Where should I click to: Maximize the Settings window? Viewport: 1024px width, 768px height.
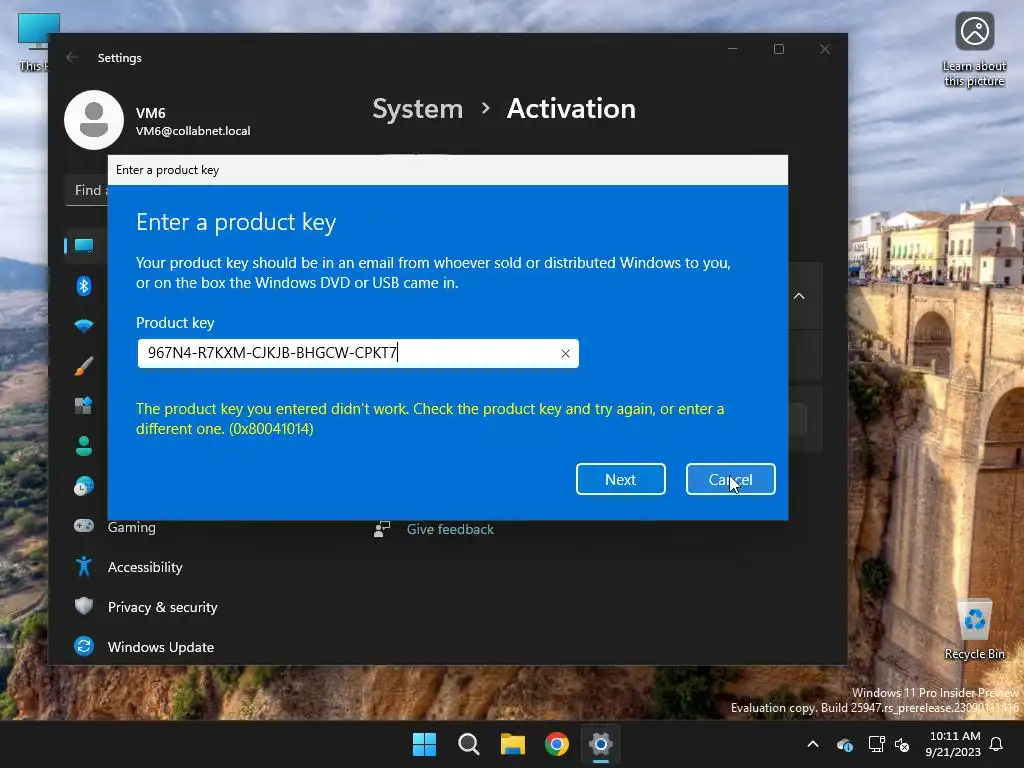tap(778, 49)
